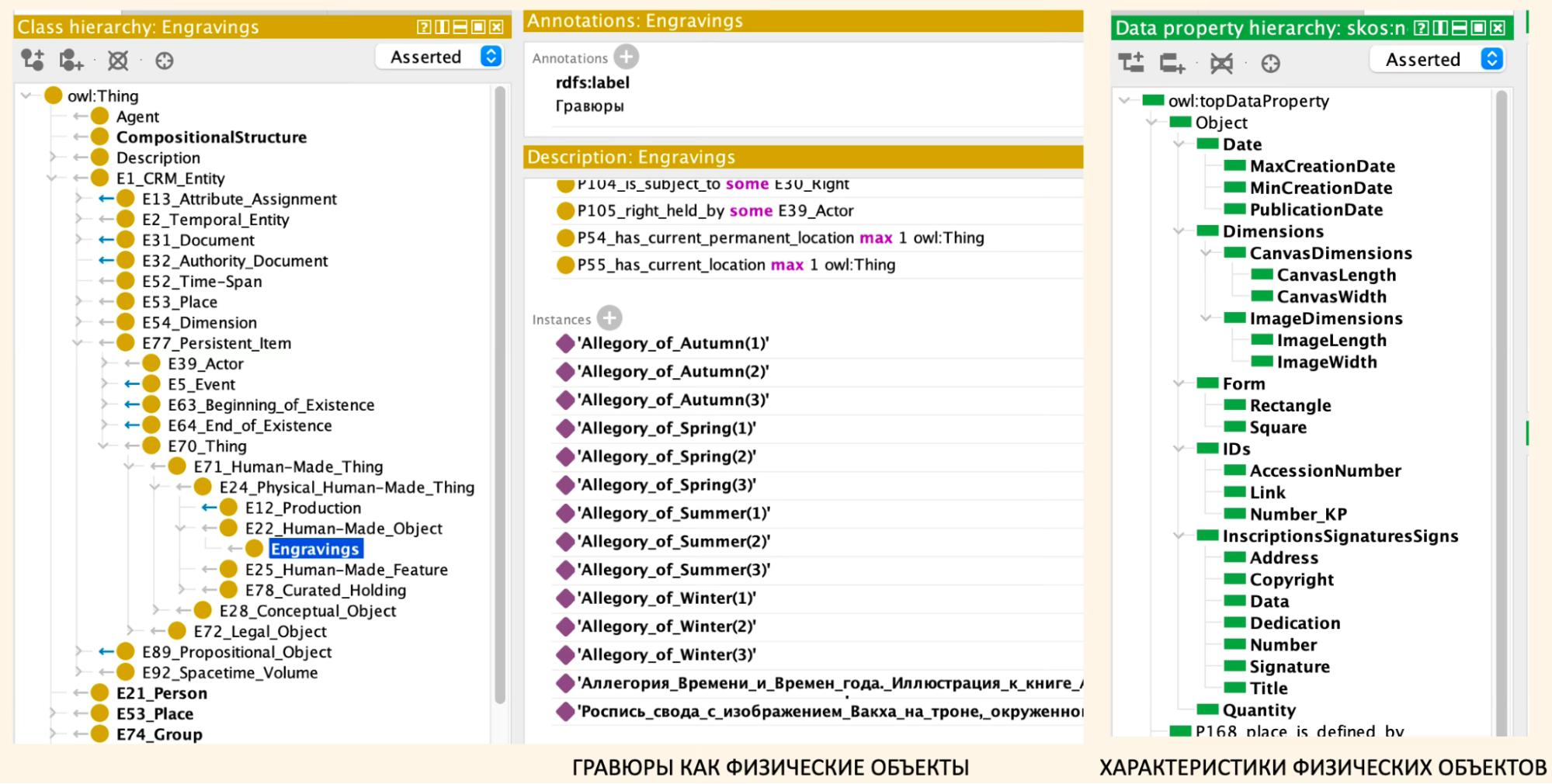
Task: Click the show inferred target icon in Data property hierarchy
Action: pyautogui.click(x=1271, y=64)
